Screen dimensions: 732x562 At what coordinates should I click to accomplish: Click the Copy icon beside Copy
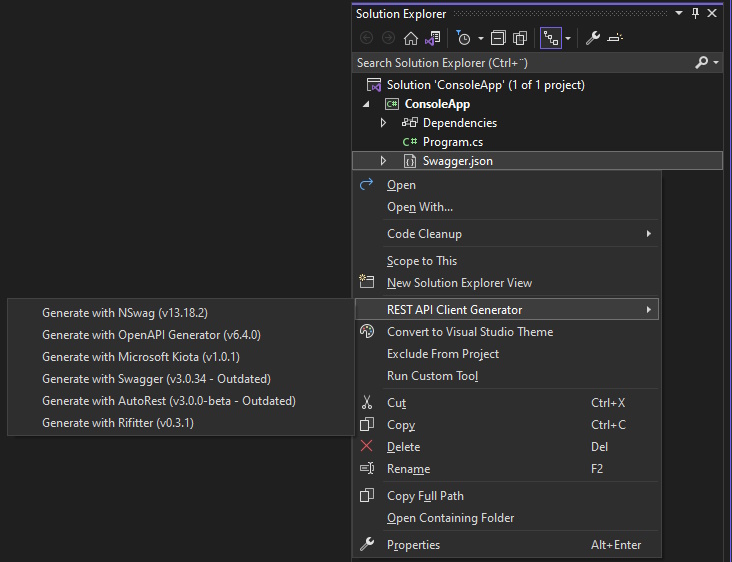(366, 424)
